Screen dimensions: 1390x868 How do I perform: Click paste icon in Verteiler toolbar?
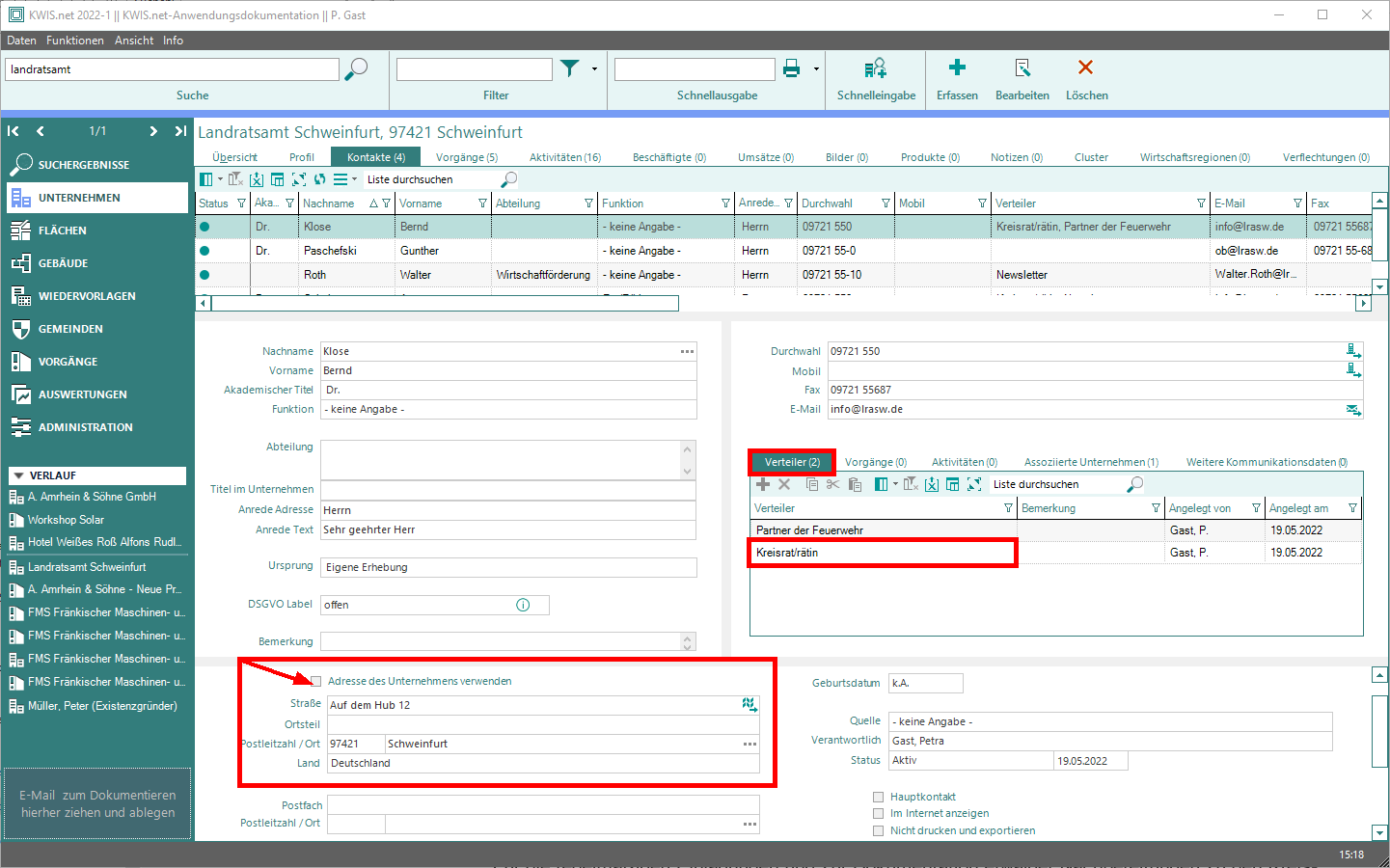pyautogui.click(x=855, y=484)
